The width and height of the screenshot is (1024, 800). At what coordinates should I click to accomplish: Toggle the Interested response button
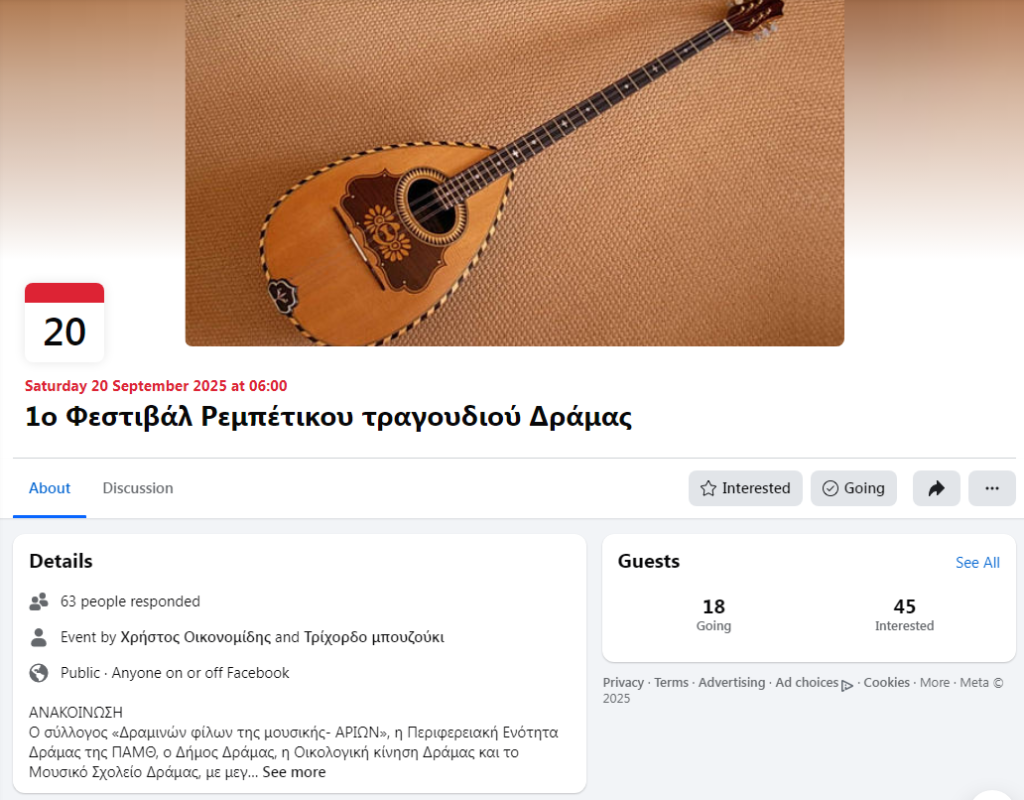pos(745,488)
